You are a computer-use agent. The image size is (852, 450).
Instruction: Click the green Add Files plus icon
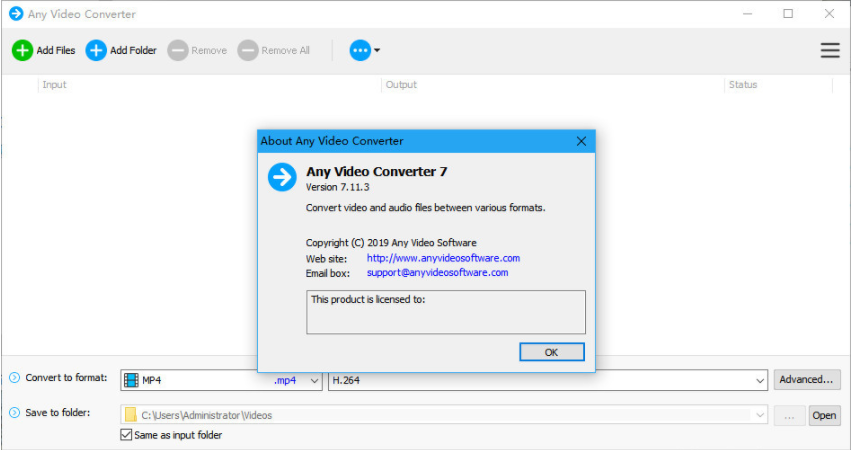(22, 51)
